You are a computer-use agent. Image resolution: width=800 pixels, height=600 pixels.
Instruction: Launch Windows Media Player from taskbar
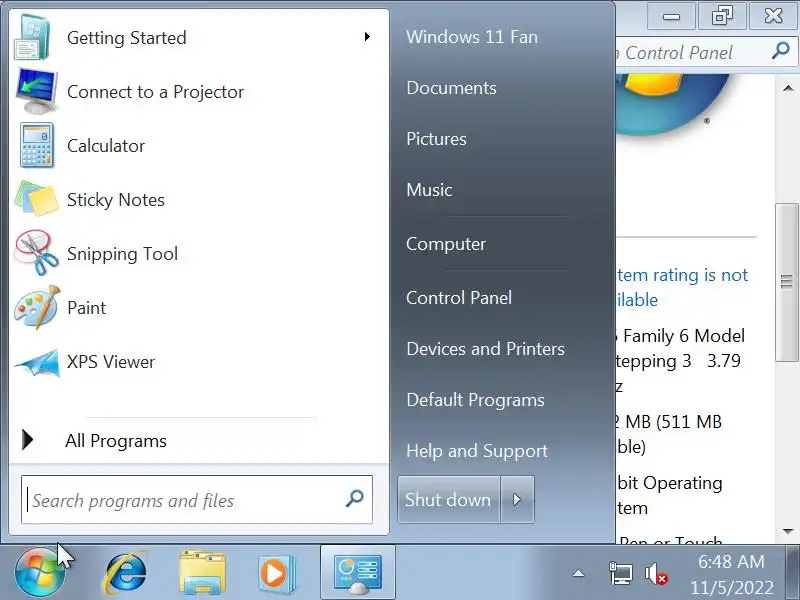click(x=277, y=572)
